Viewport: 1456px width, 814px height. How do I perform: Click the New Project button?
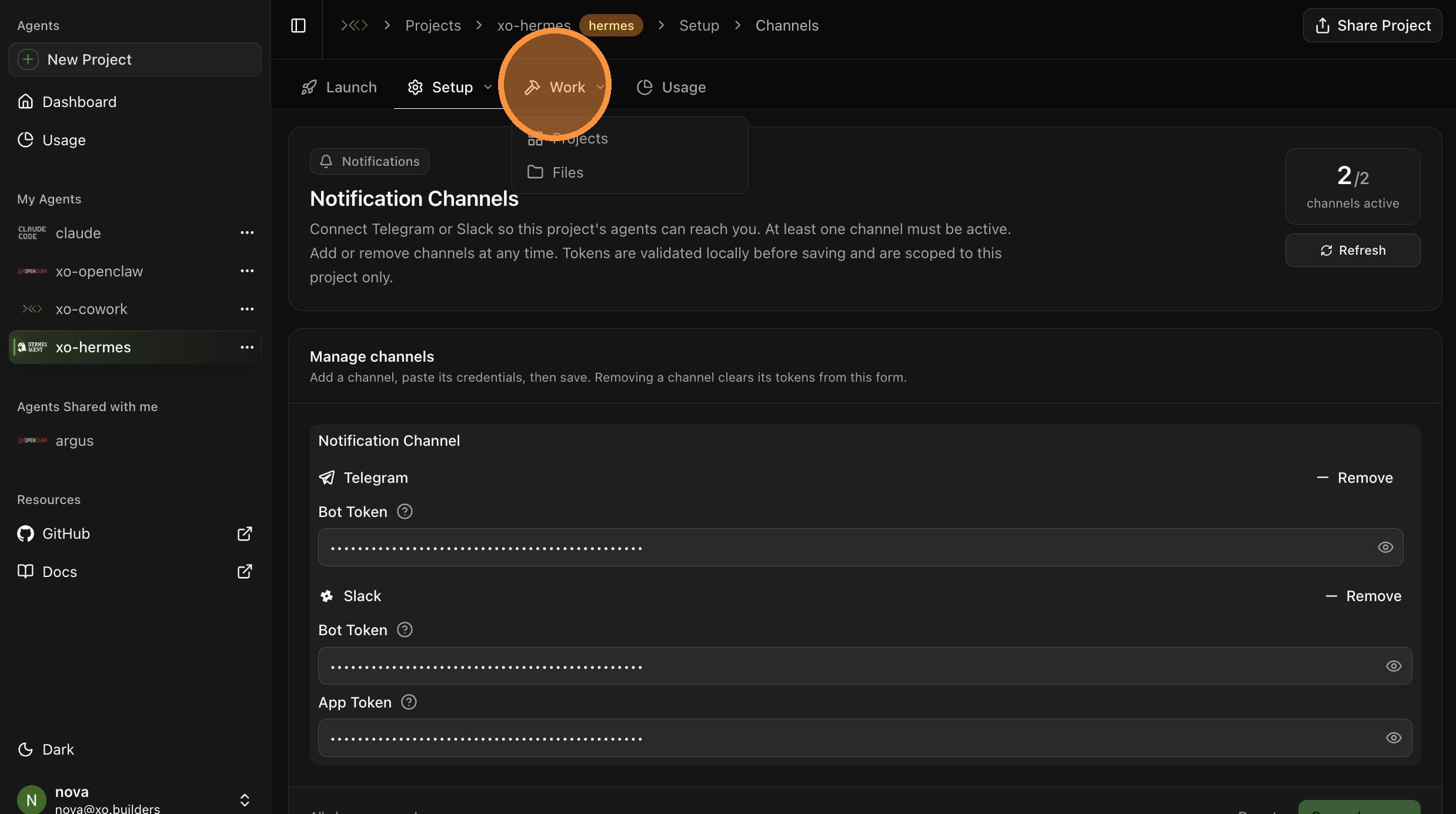(x=135, y=59)
